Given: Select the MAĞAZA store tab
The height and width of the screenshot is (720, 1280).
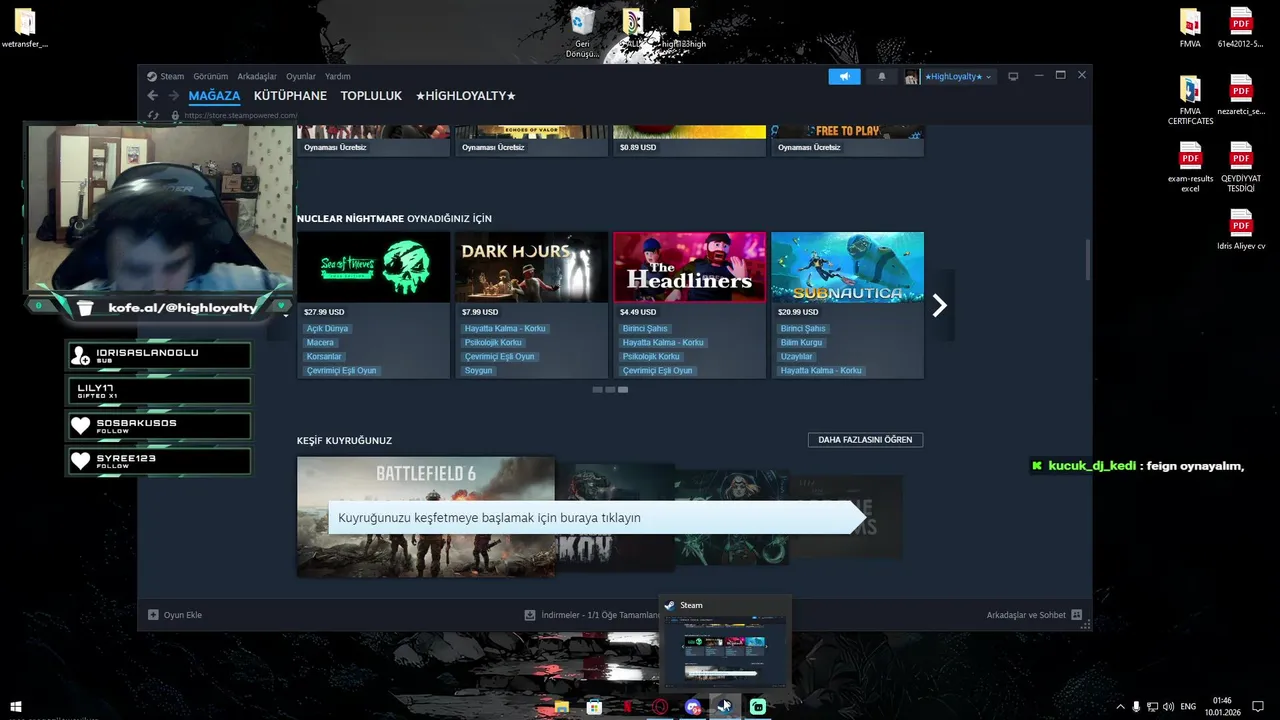Looking at the screenshot, I should pos(214,96).
